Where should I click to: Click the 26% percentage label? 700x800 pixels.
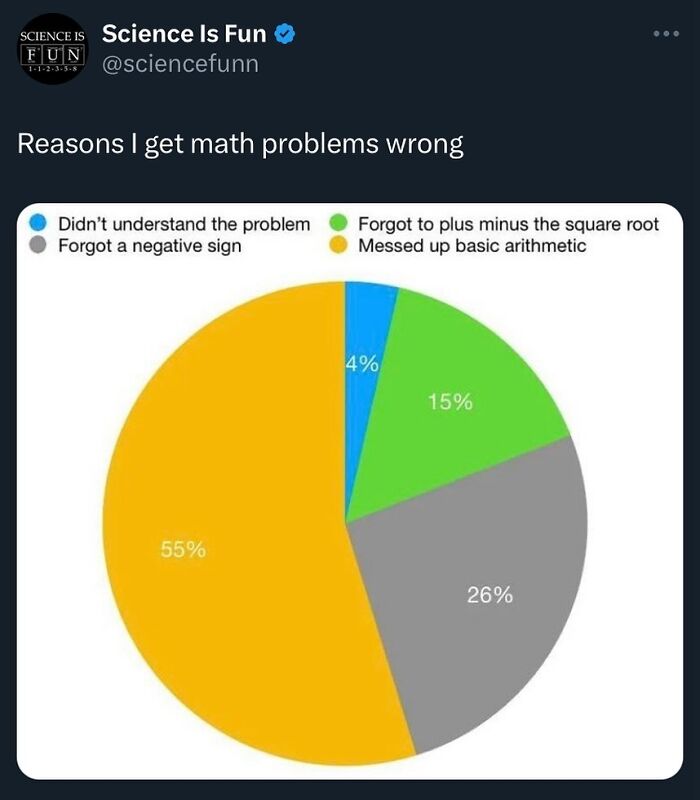click(490, 596)
